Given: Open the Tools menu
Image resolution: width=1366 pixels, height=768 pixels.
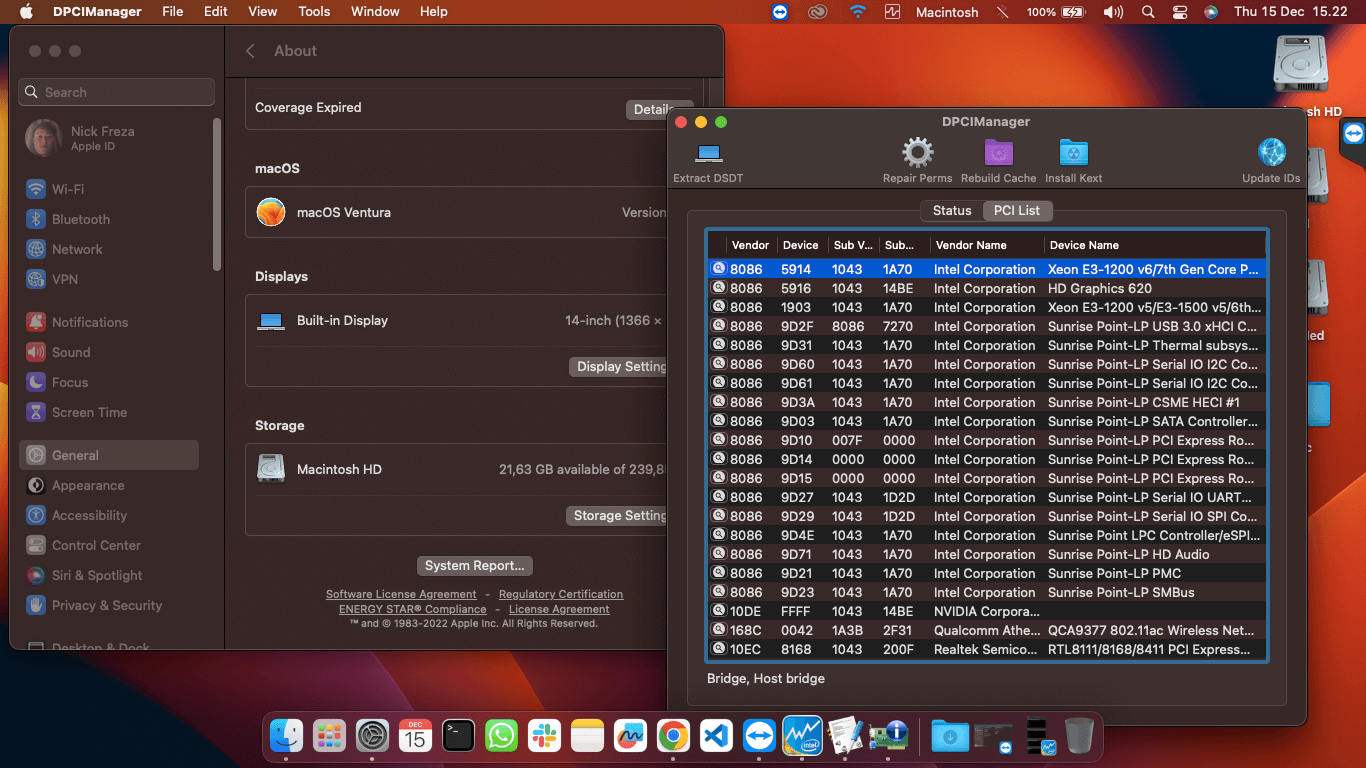Looking at the screenshot, I should 314,12.
